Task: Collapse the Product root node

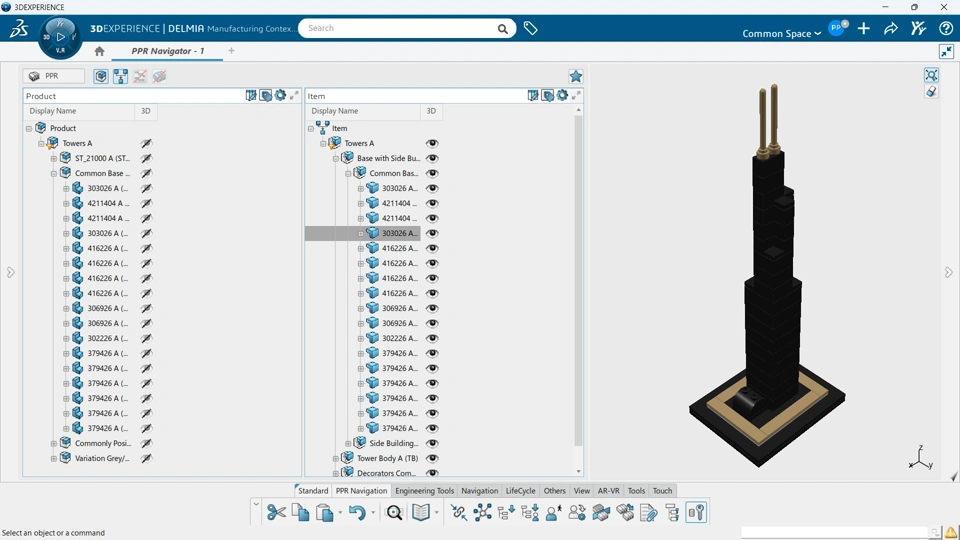Action: [29, 129]
